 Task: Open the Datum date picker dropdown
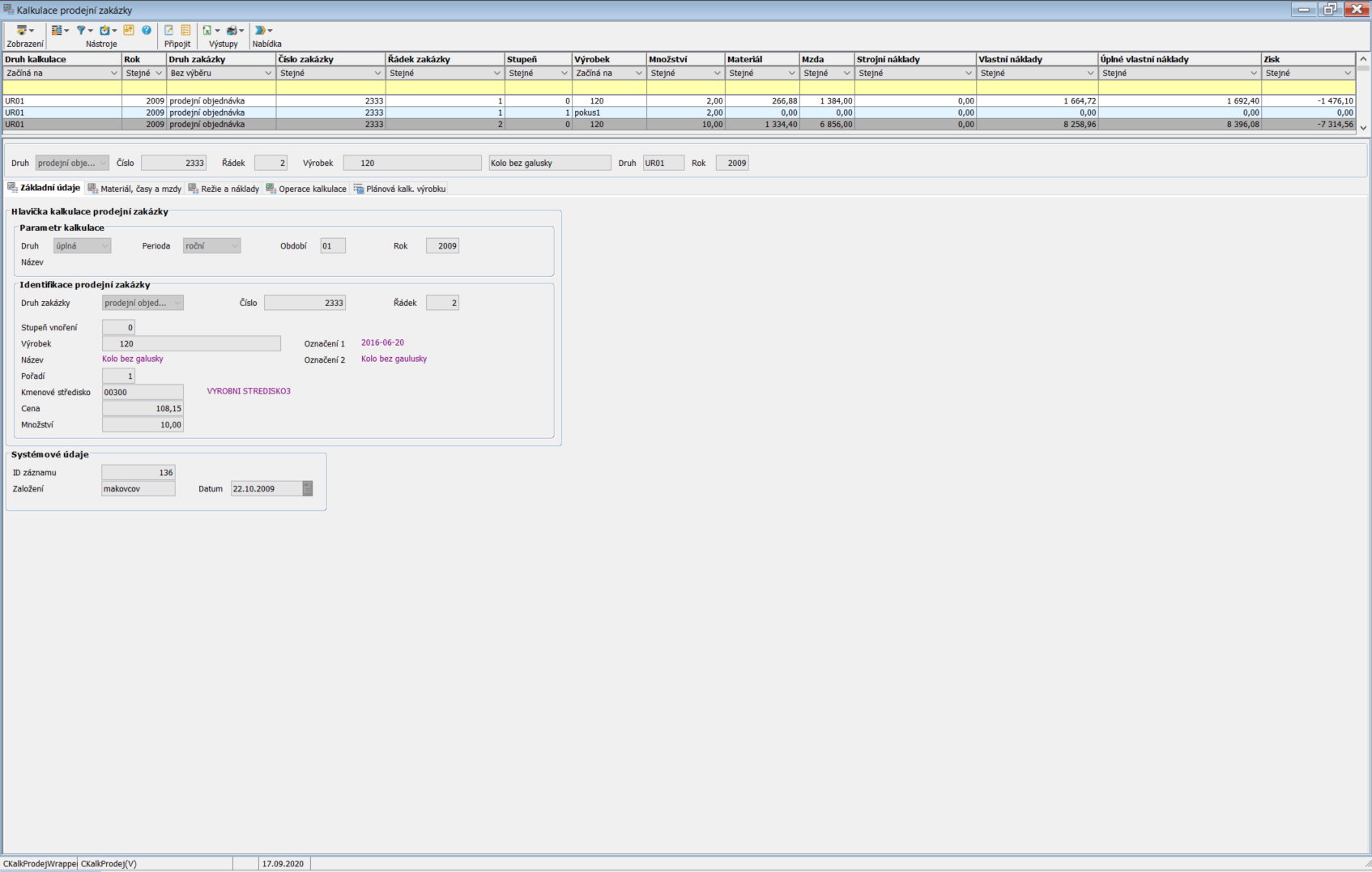308,489
